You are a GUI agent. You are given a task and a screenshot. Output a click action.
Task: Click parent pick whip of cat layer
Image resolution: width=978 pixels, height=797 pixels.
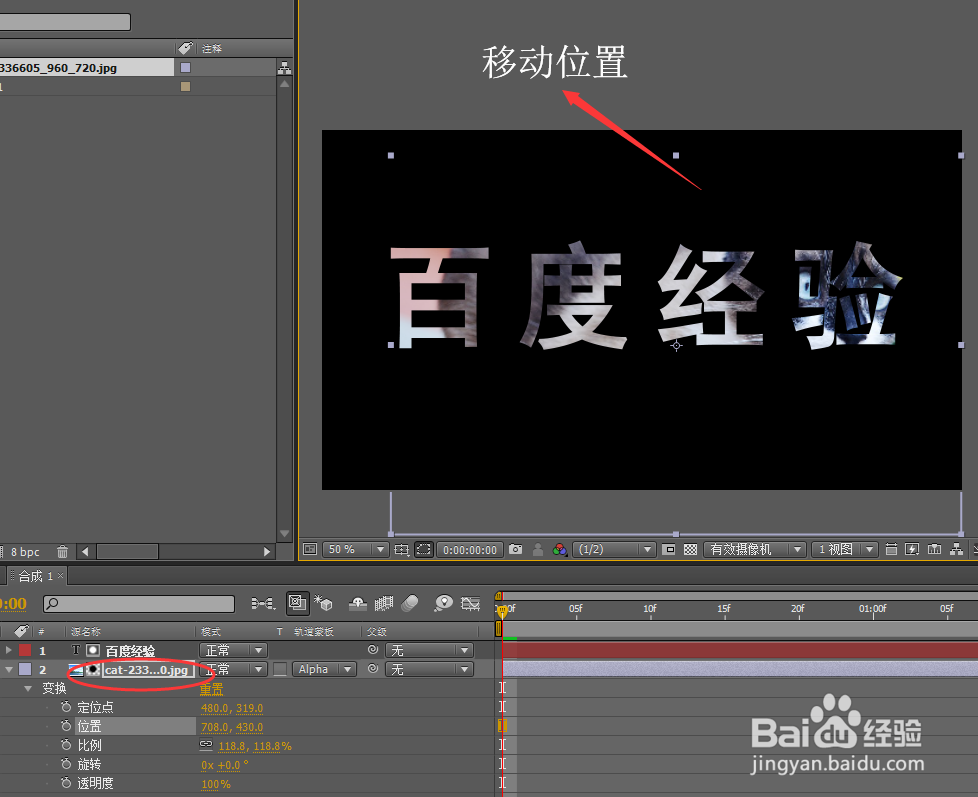pyautogui.click(x=373, y=669)
